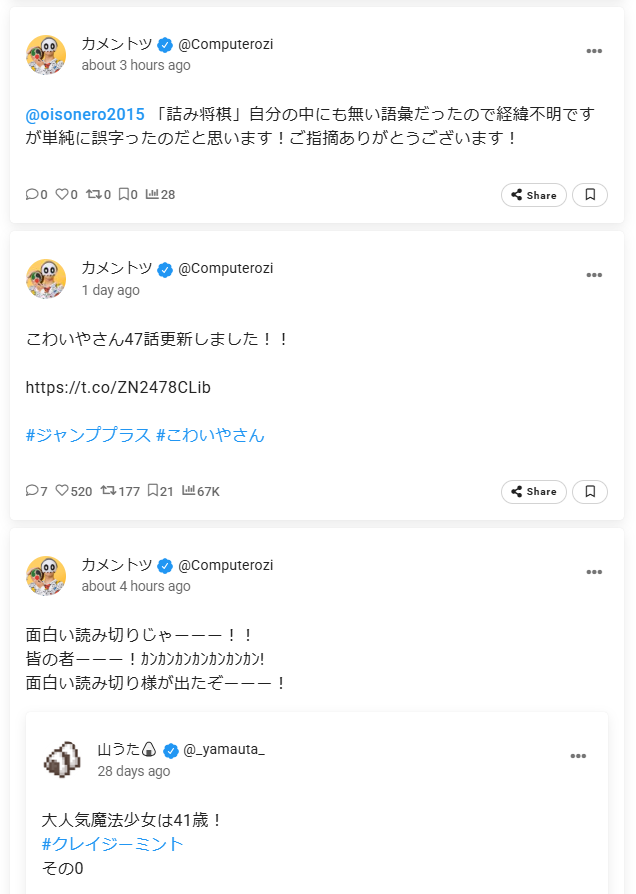The height and width of the screenshot is (894, 636).
Task: Open the 山うた profile avatar in quoted post
Action: (x=62, y=759)
